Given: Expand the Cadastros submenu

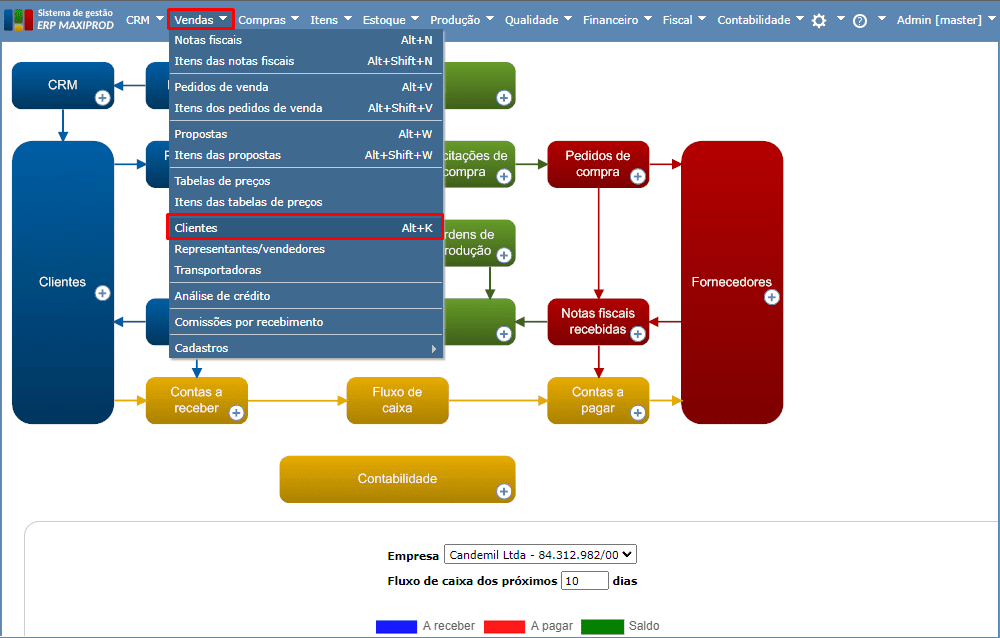Looking at the screenshot, I should pyautogui.click(x=306, y=348).
